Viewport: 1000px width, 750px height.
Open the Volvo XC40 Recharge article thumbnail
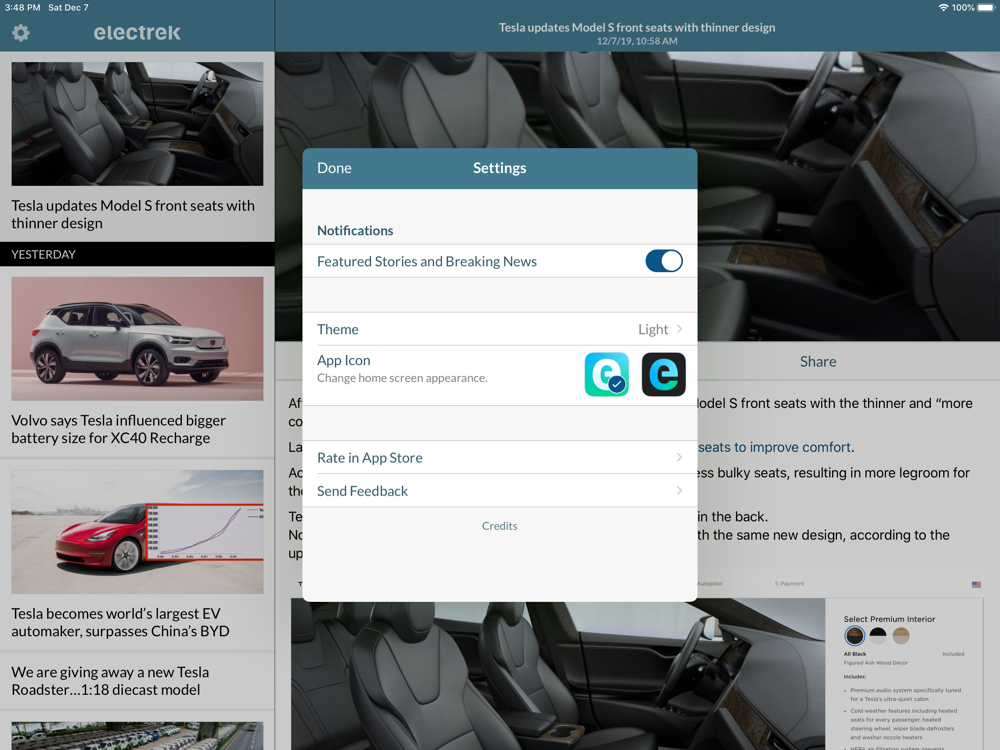click(x=137, y=339)
